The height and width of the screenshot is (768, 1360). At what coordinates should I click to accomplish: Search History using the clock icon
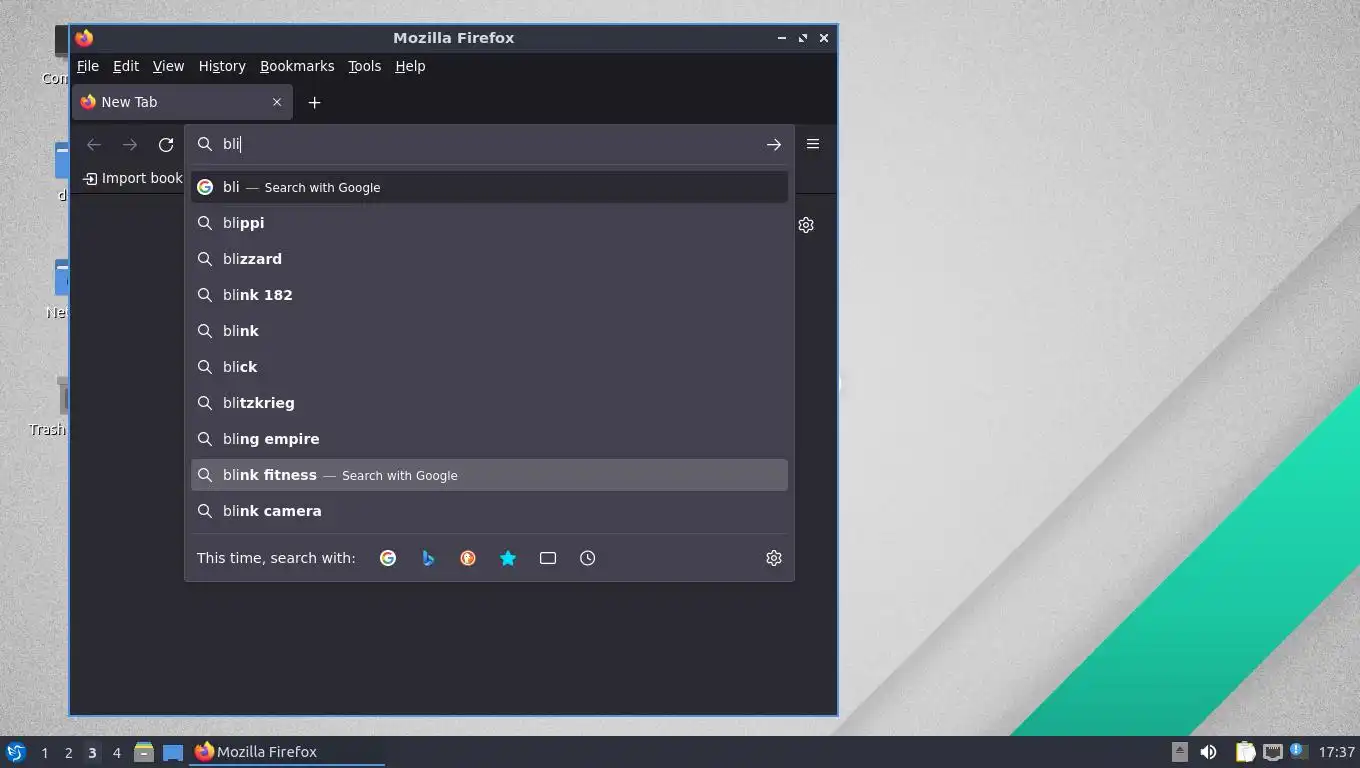pos(588,558)
